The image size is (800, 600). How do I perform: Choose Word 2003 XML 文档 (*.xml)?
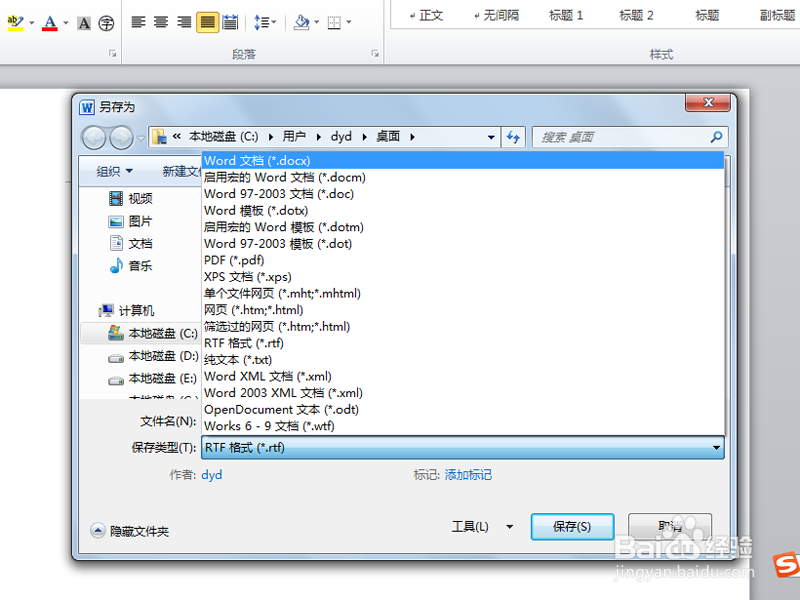coord(463,393)
